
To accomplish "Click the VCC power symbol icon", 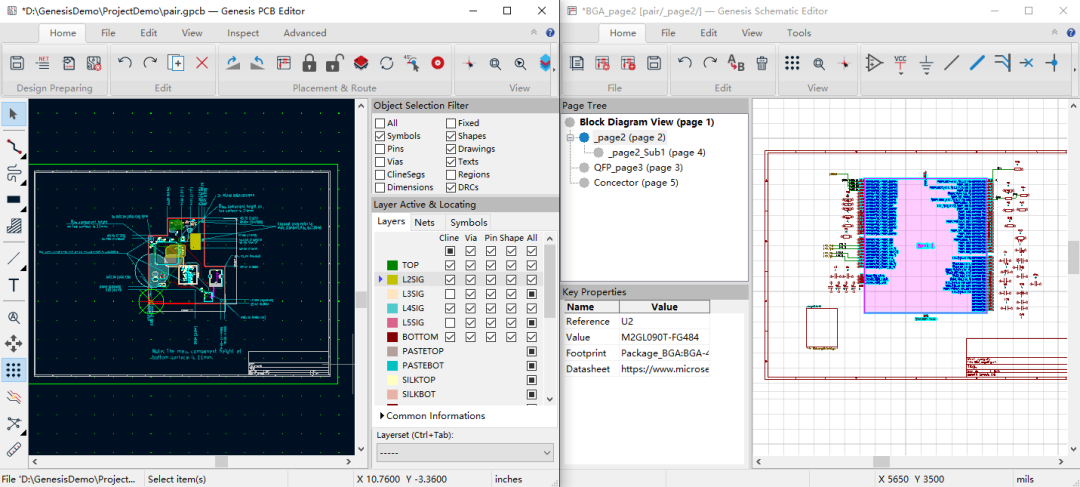I will 900,63.
